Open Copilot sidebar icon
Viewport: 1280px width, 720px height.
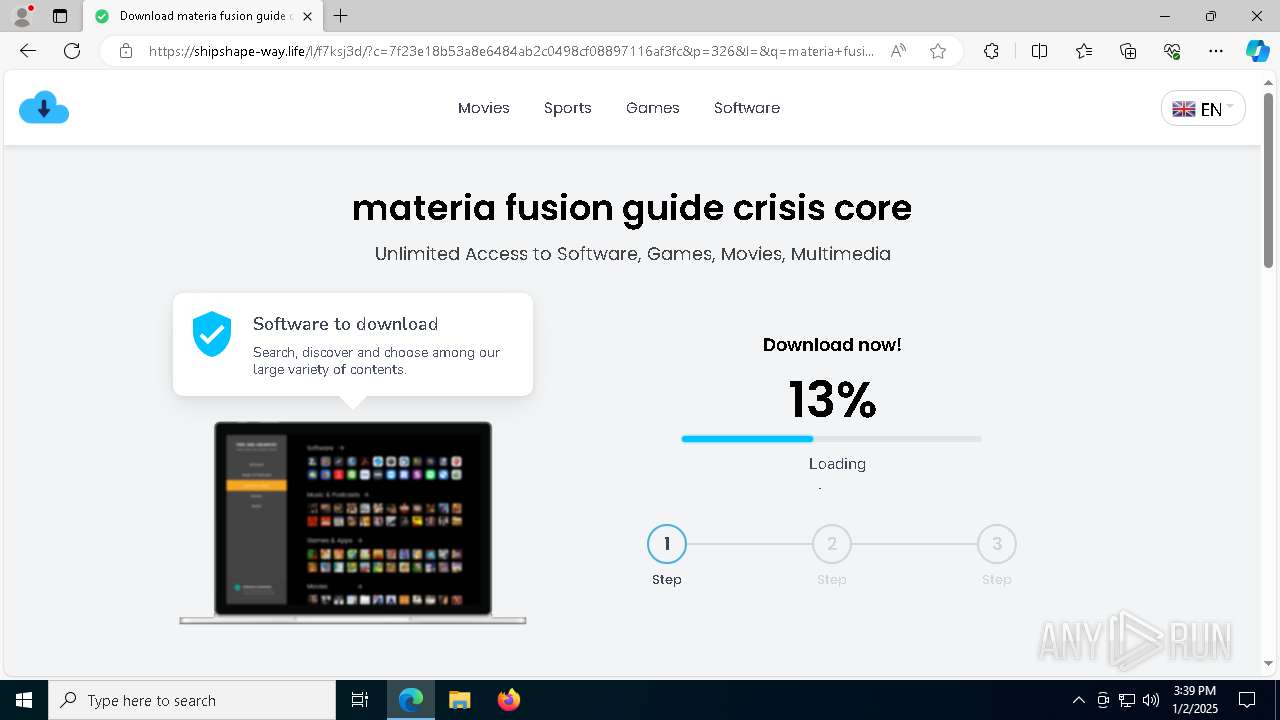pos(1257,51)
